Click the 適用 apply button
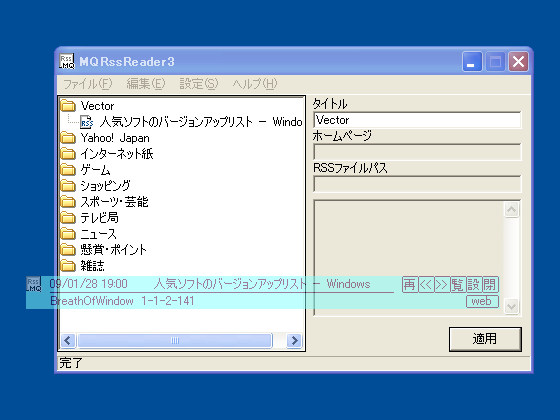560x420 pixels. [x=485, y=339]
